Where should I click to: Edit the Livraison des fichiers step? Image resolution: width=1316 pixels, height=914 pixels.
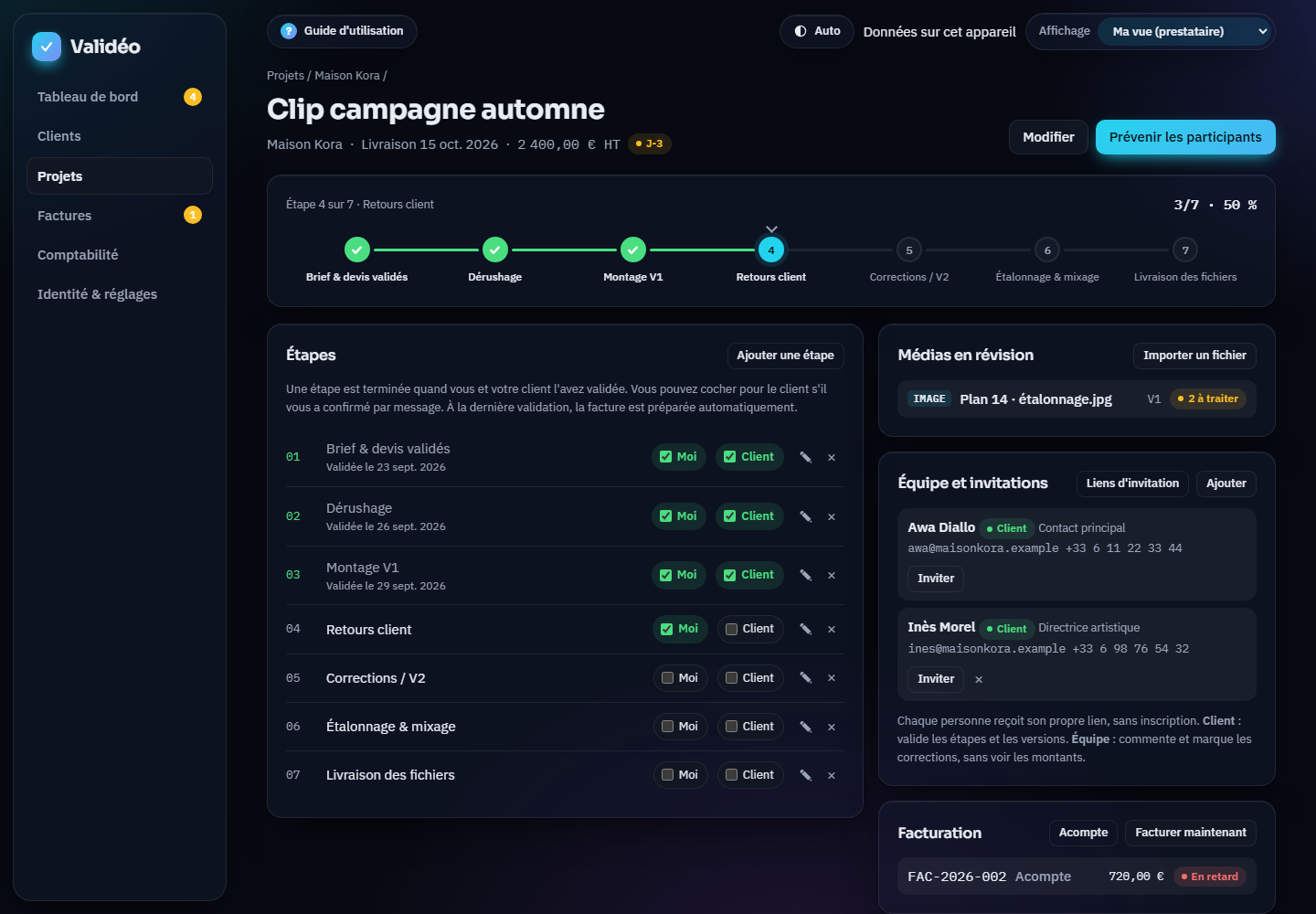(806, 775)
